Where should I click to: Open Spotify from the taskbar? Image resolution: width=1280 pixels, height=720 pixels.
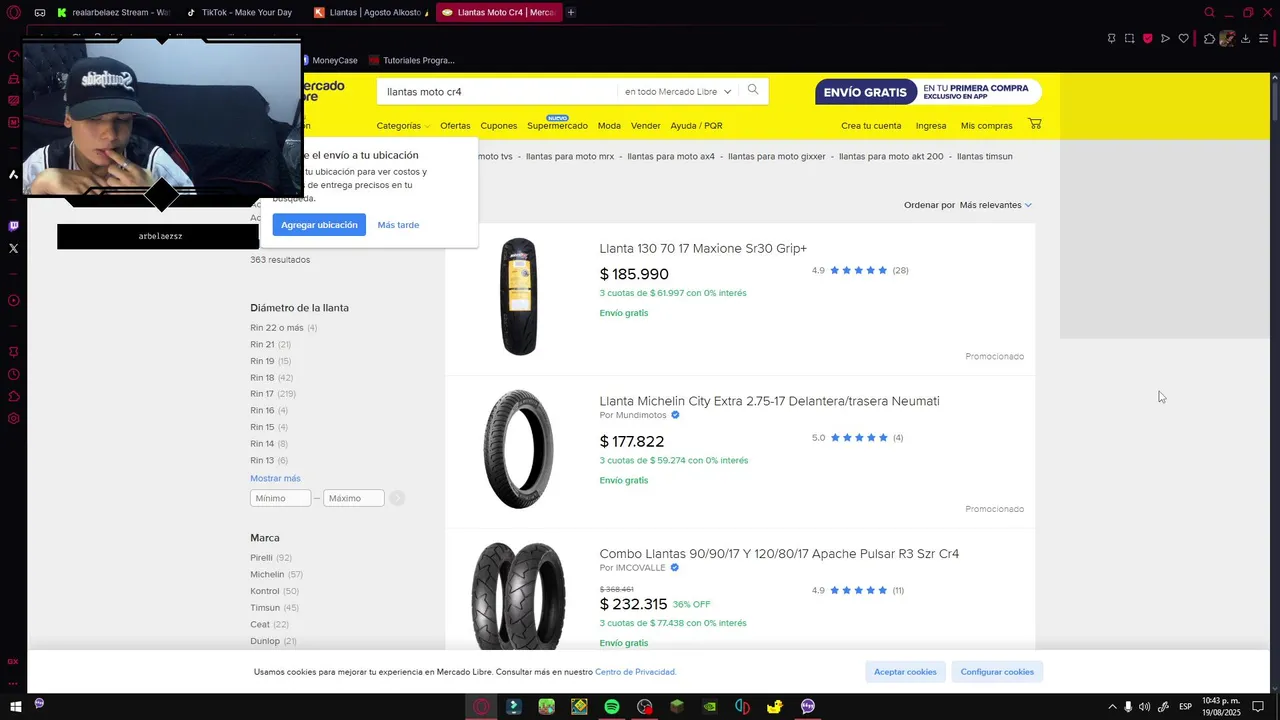point(611,707)
